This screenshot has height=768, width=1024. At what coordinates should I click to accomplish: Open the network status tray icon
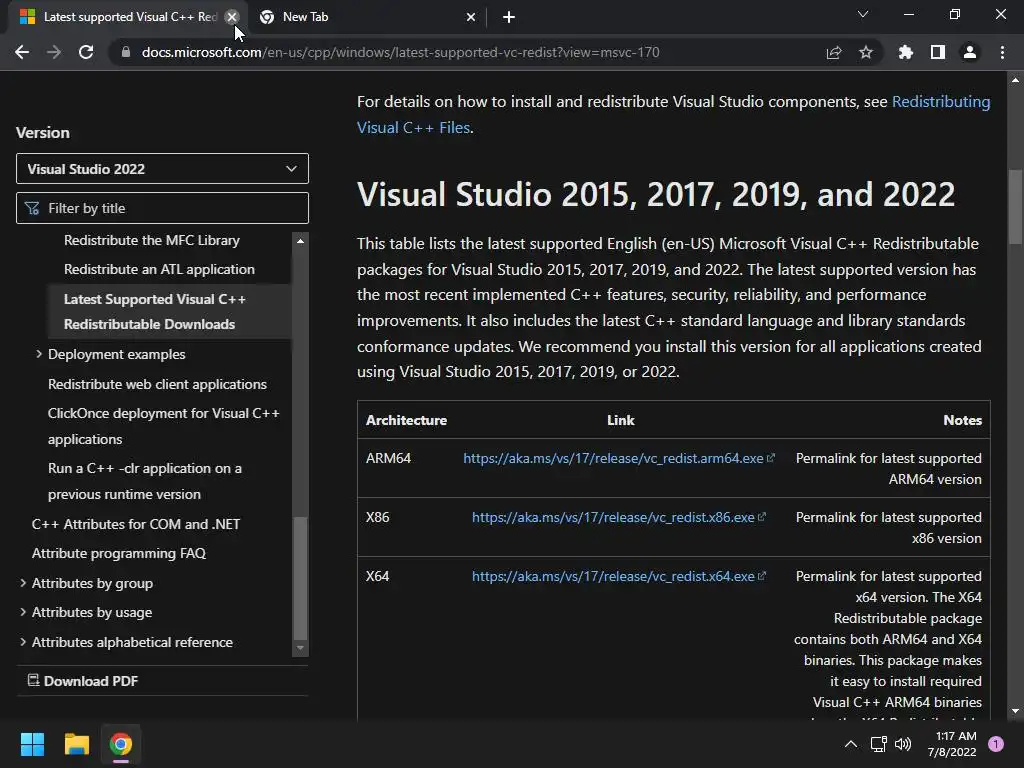[878, 744]
